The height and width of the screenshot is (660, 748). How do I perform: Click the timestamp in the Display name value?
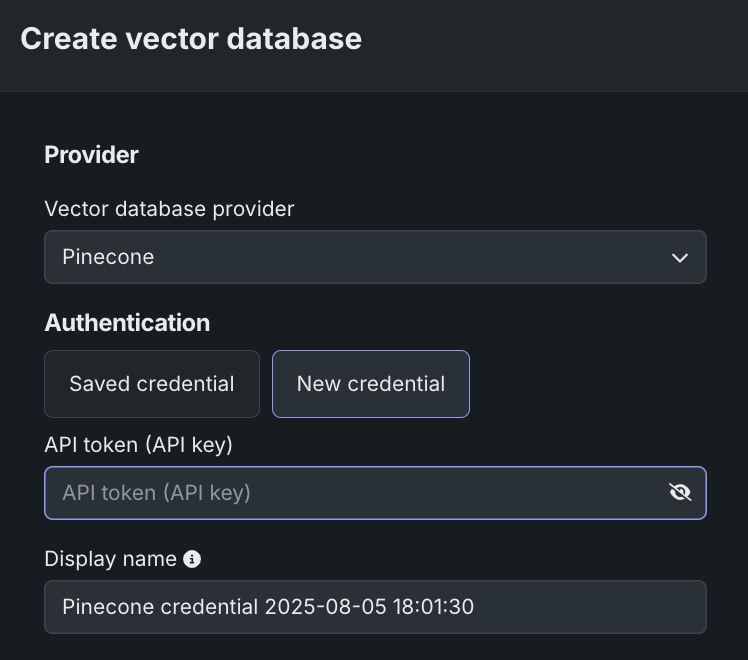(369, 607)
